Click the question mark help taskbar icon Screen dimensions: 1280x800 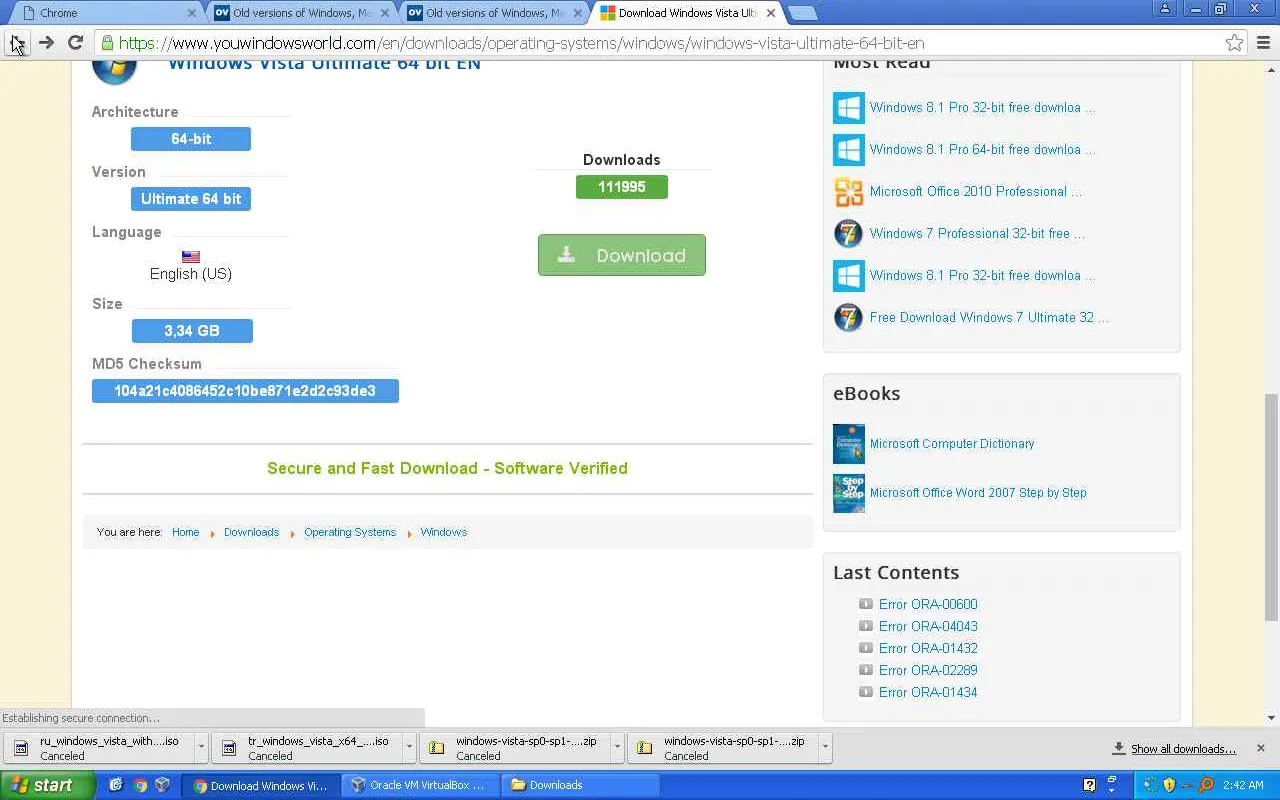coord(1090,785)
